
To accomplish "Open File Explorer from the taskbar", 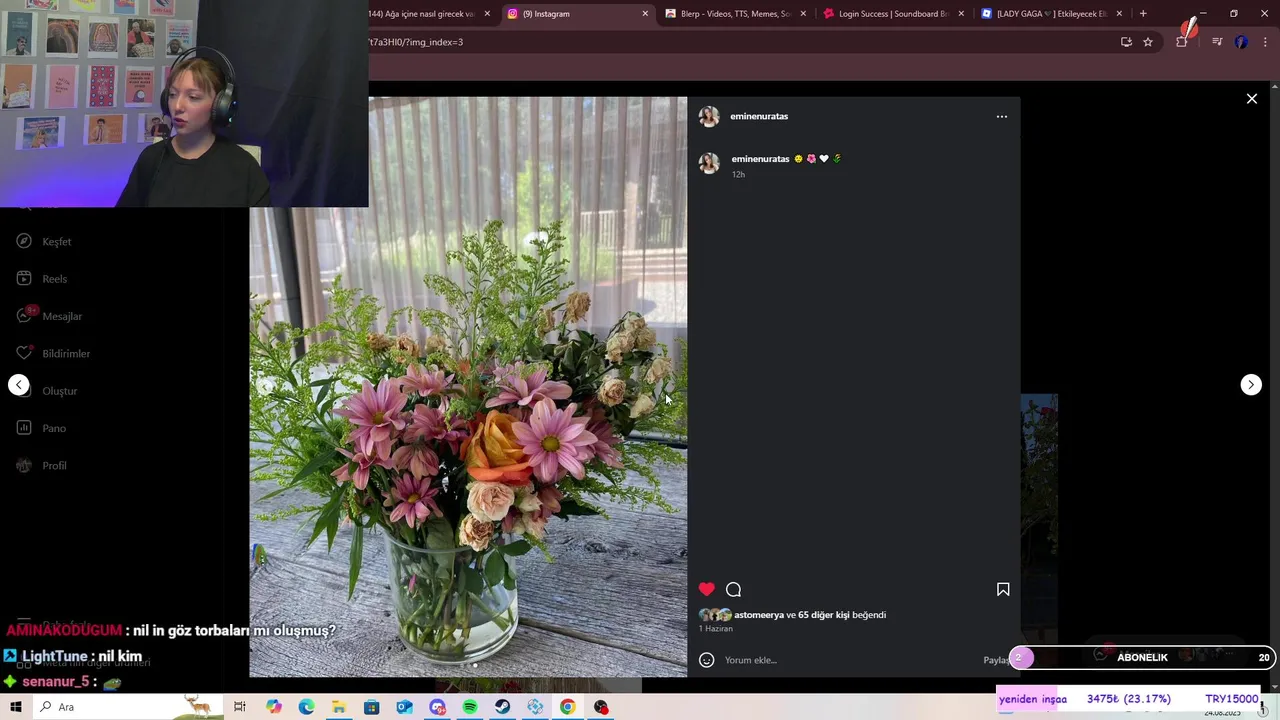I will [339, 707].
